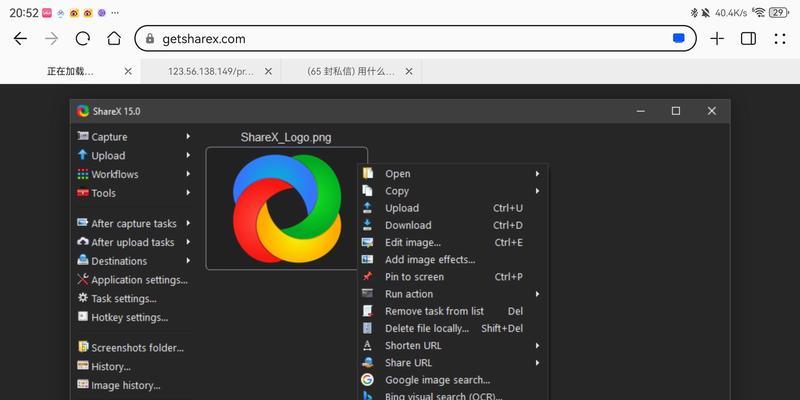Expand the Open submenu arrow in context menu

point(537,173)
